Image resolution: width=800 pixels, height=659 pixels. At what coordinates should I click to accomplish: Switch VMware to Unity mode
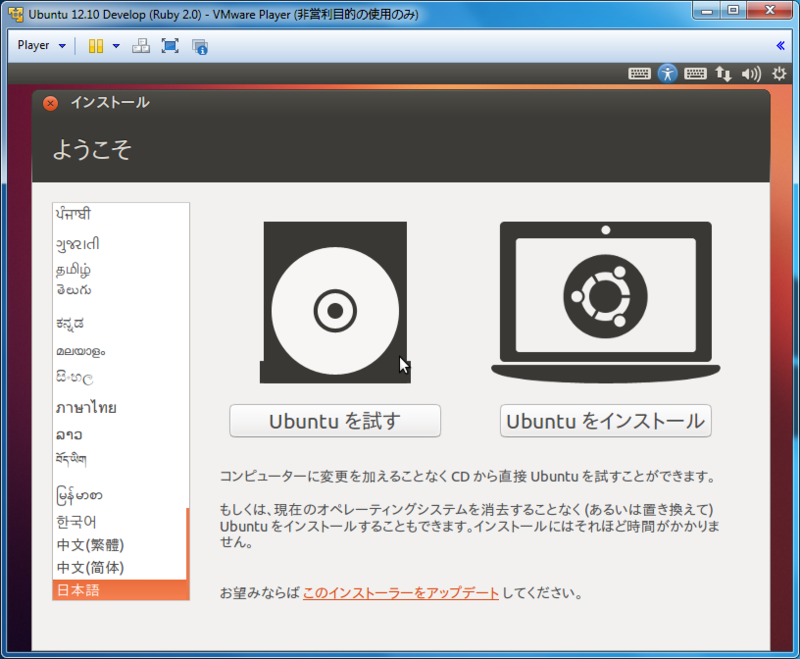coord(199,46)
